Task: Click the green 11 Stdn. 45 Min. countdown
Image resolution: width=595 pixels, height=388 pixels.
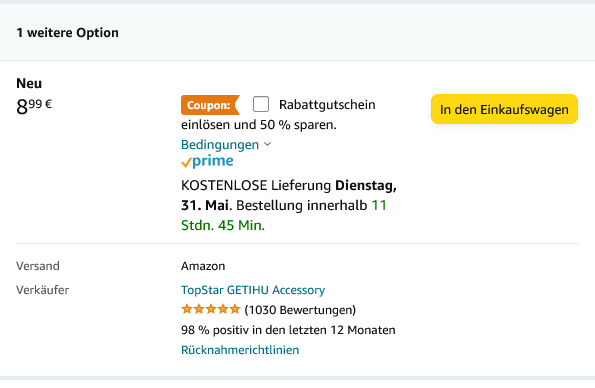Action: click(x=284, y=215)
